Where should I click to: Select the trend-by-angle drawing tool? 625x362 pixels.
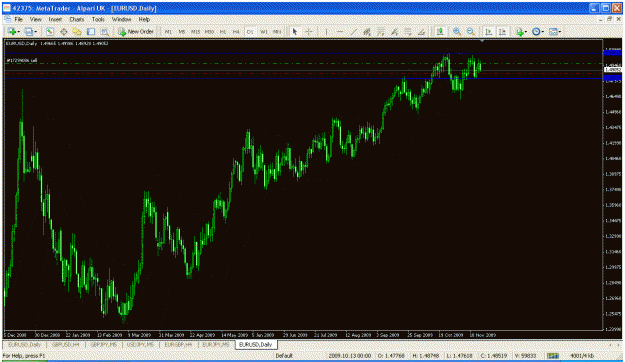(x=421, y=31)
